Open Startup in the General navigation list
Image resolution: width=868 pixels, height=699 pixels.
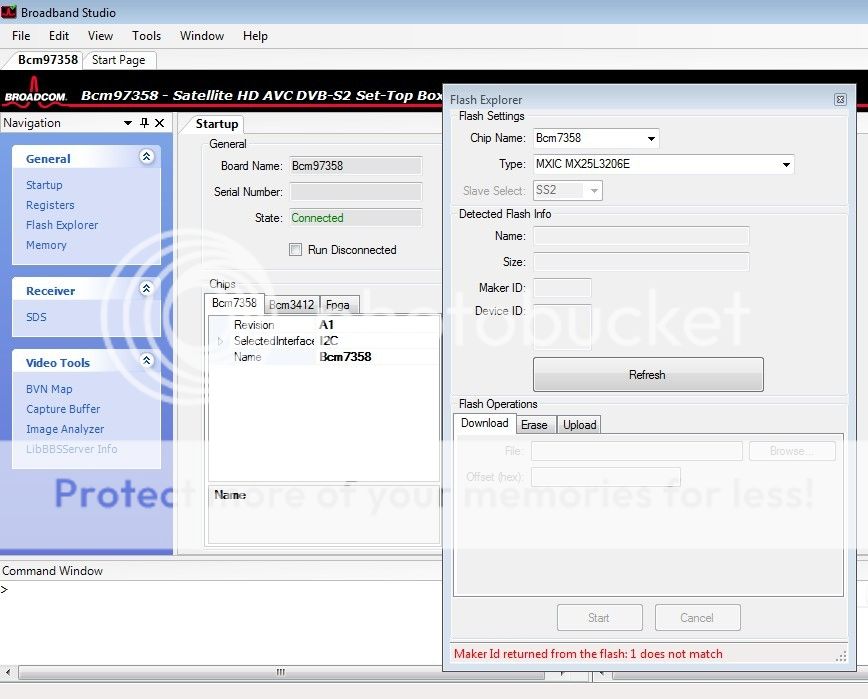click(x=44, y=185)
